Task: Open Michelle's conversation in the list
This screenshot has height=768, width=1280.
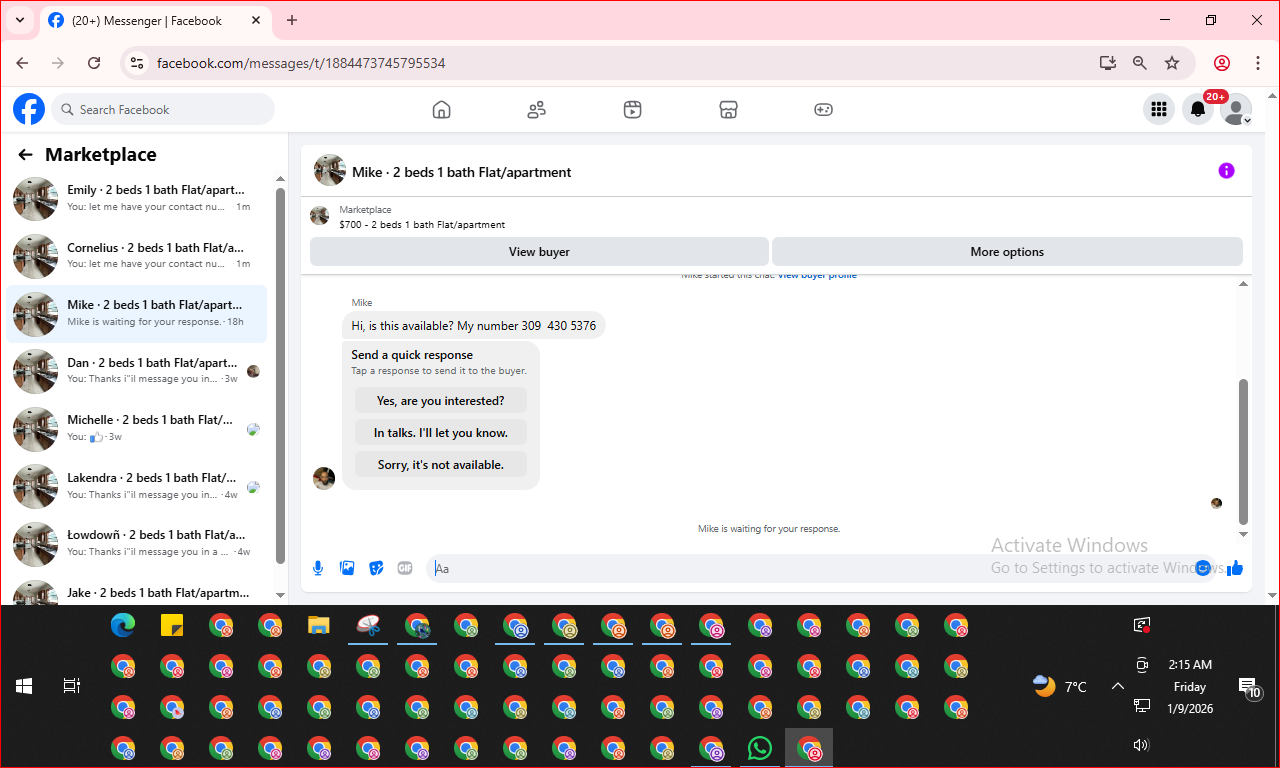Action: 137,428
